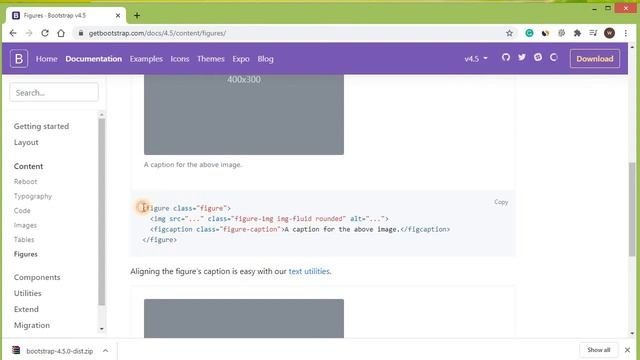Viewport: 640px width, 360px height.
Task: Click the browser forward arrow
Action: tap(29, 33)
